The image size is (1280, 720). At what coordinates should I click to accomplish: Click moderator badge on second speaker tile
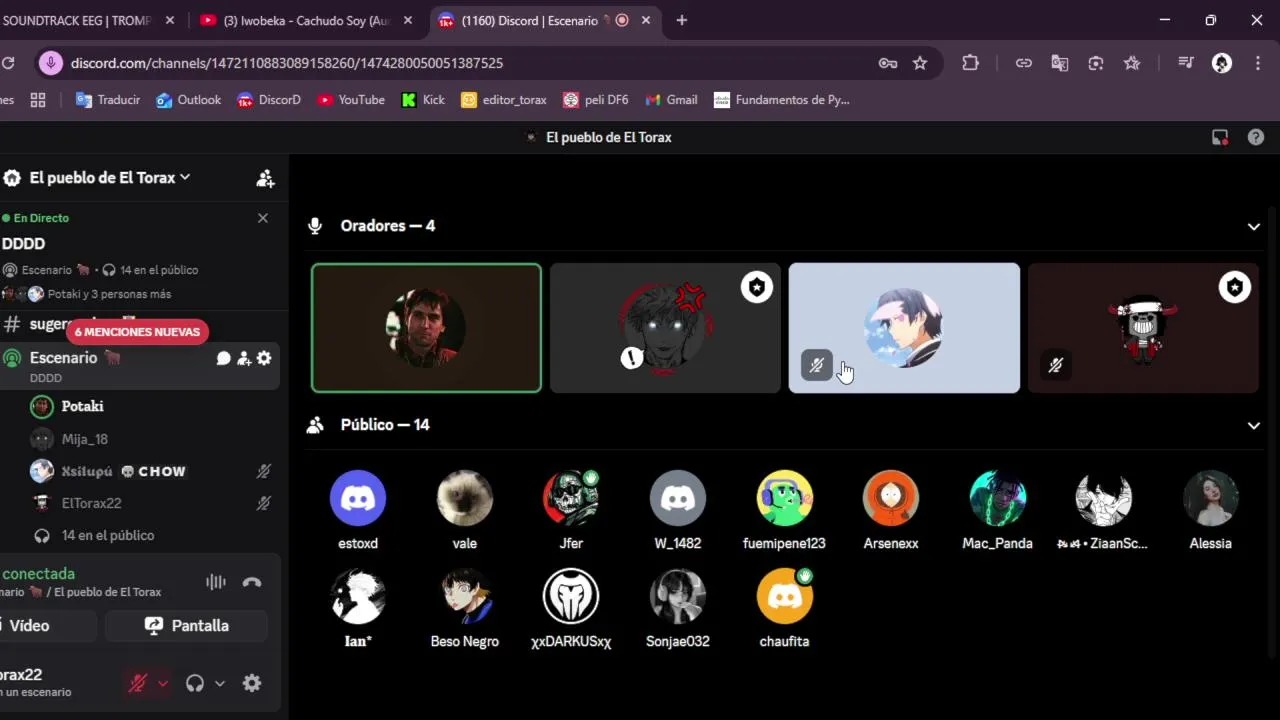pyautogui.click(x=757, y=288)
